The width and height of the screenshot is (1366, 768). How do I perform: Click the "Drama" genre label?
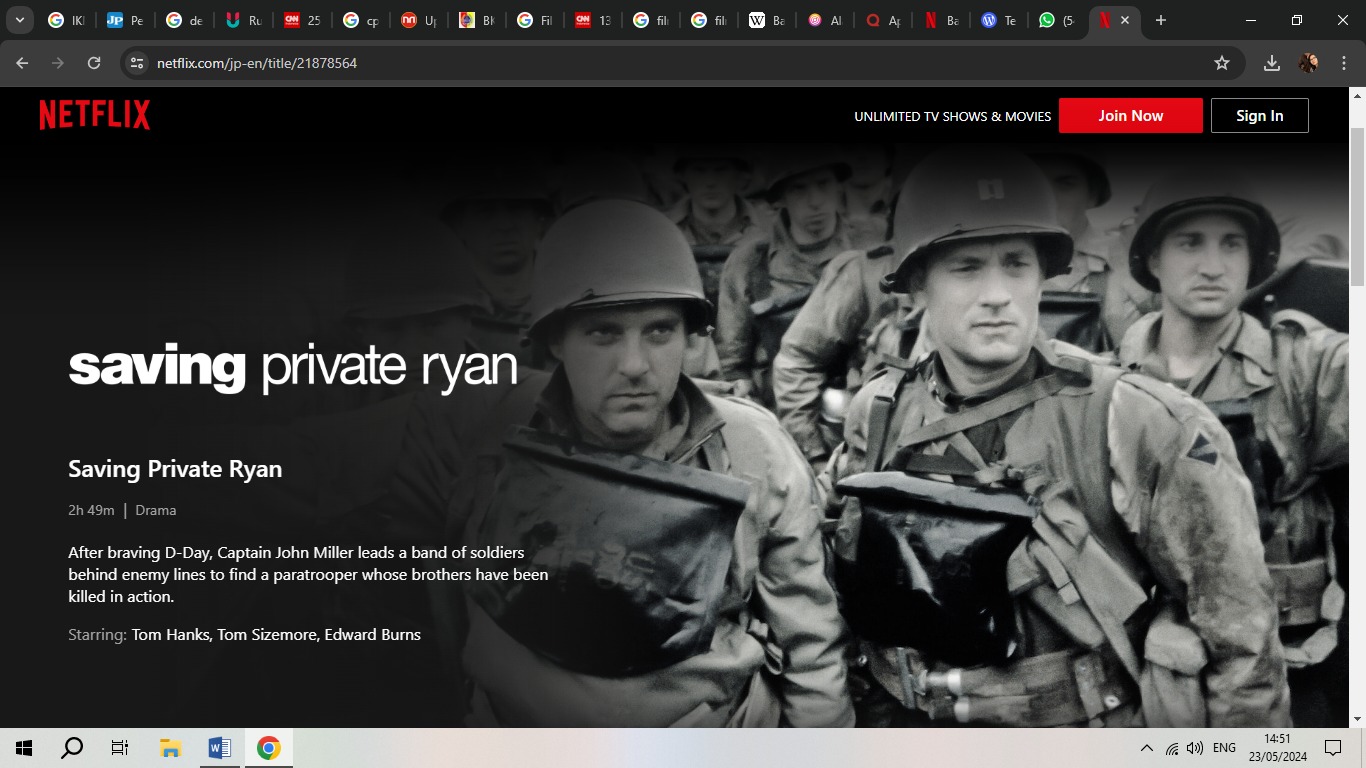[156, 510]
